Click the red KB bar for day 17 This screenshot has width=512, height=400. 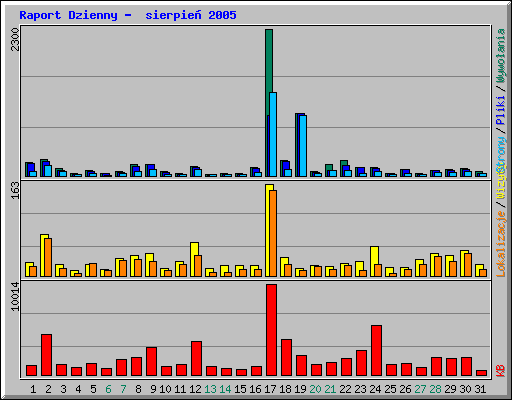click(x=271, y=330)
